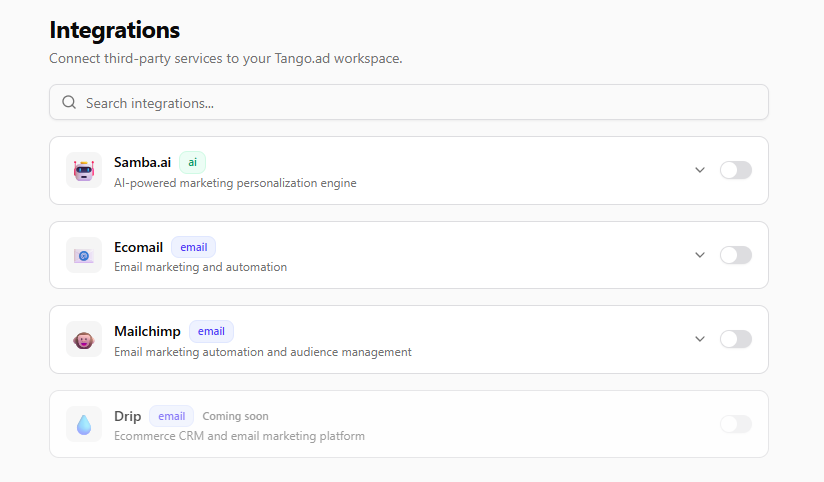Viewport: 824px width, 482px height.
Task: Click 'AI-powered marketing personalization engine' description
Action: point(235,183)
